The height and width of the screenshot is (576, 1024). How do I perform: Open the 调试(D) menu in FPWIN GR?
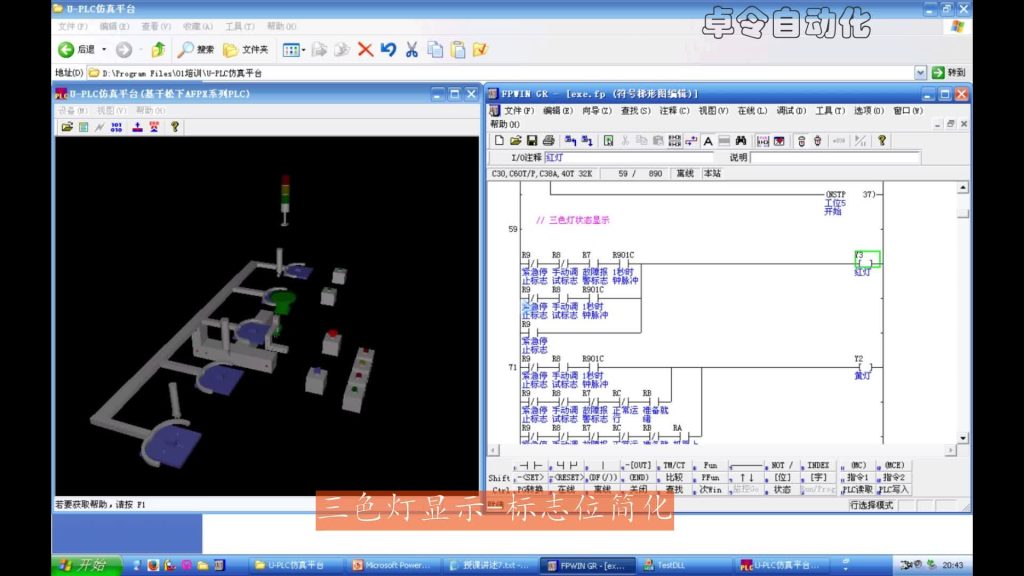click(791, 111)
